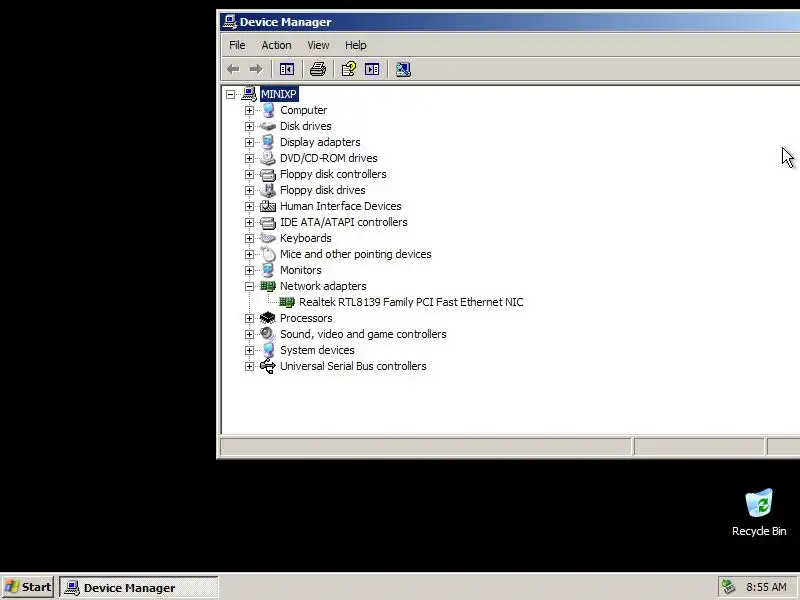Click the Realtek RTL8139 NIC icon

pyautogui.click(x=287, y=302)
